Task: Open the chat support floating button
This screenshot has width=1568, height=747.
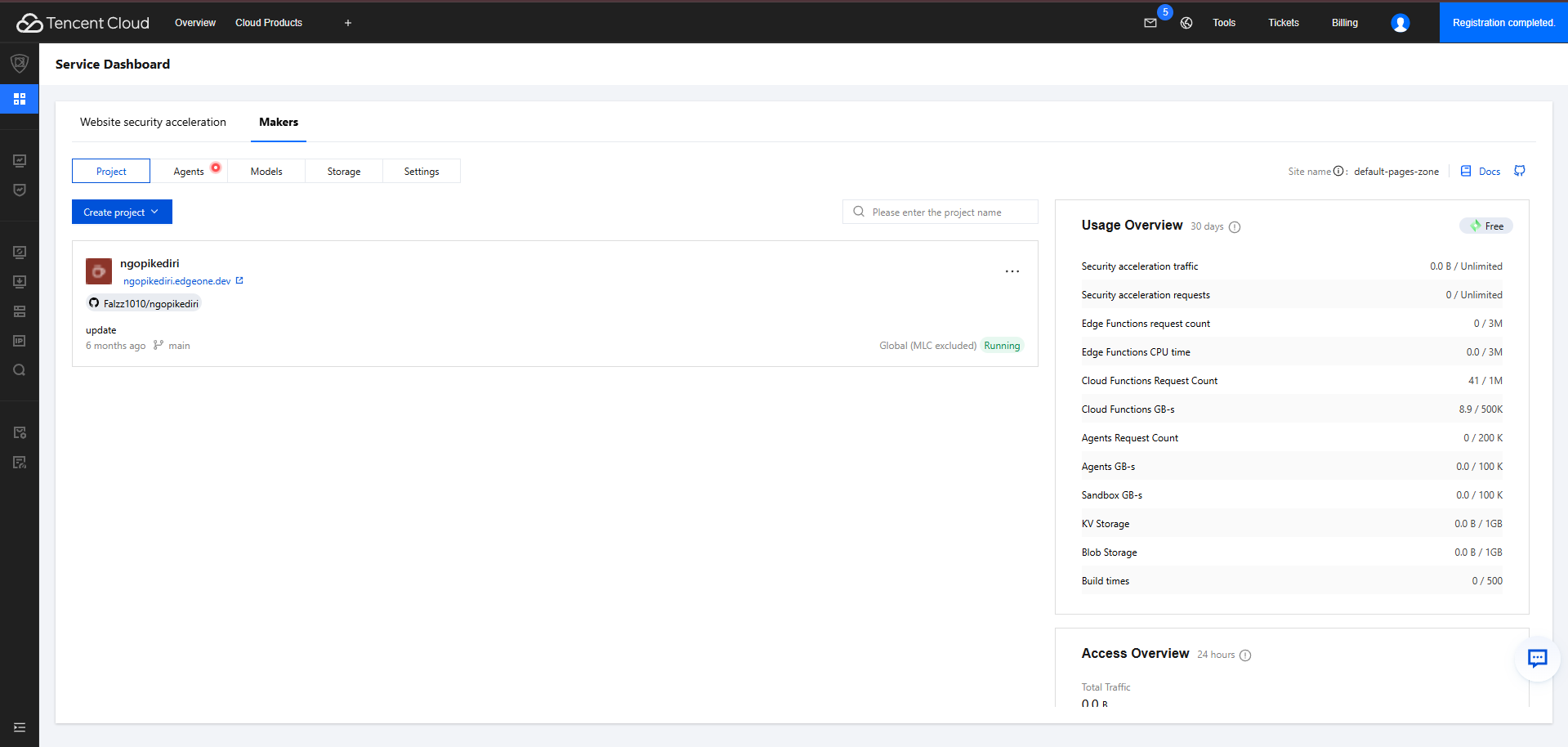Action: [x=1538, y=658]
